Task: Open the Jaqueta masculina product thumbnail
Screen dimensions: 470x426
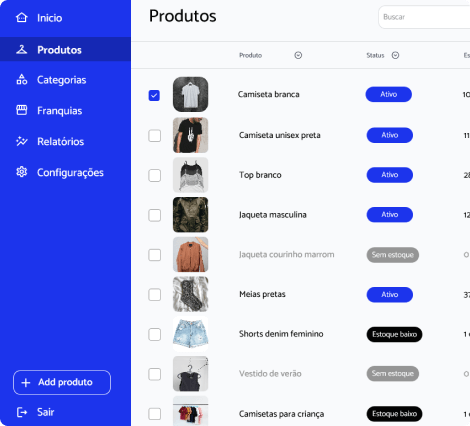Action: click(190, 215)
